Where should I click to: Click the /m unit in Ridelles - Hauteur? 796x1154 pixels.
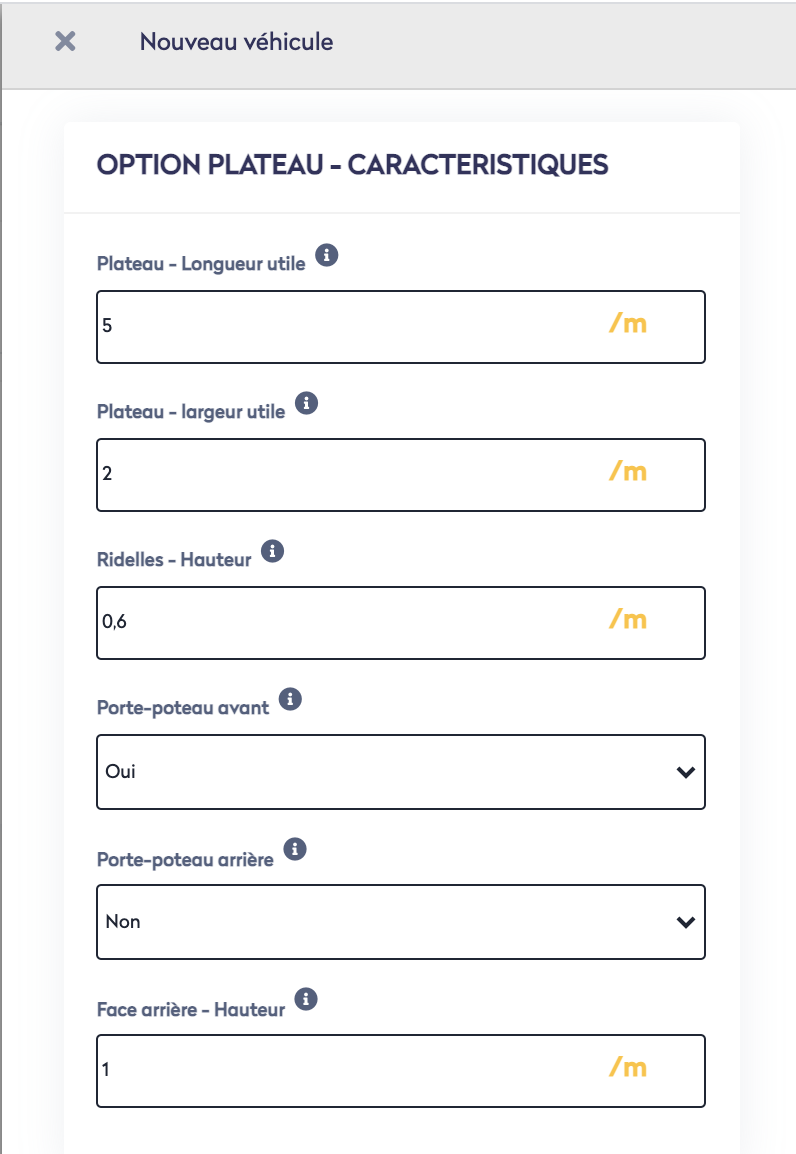628,621
